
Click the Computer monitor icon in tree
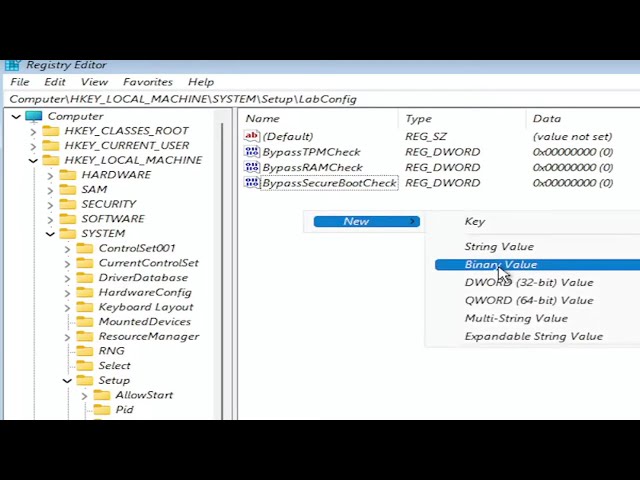tap(33, 116)
